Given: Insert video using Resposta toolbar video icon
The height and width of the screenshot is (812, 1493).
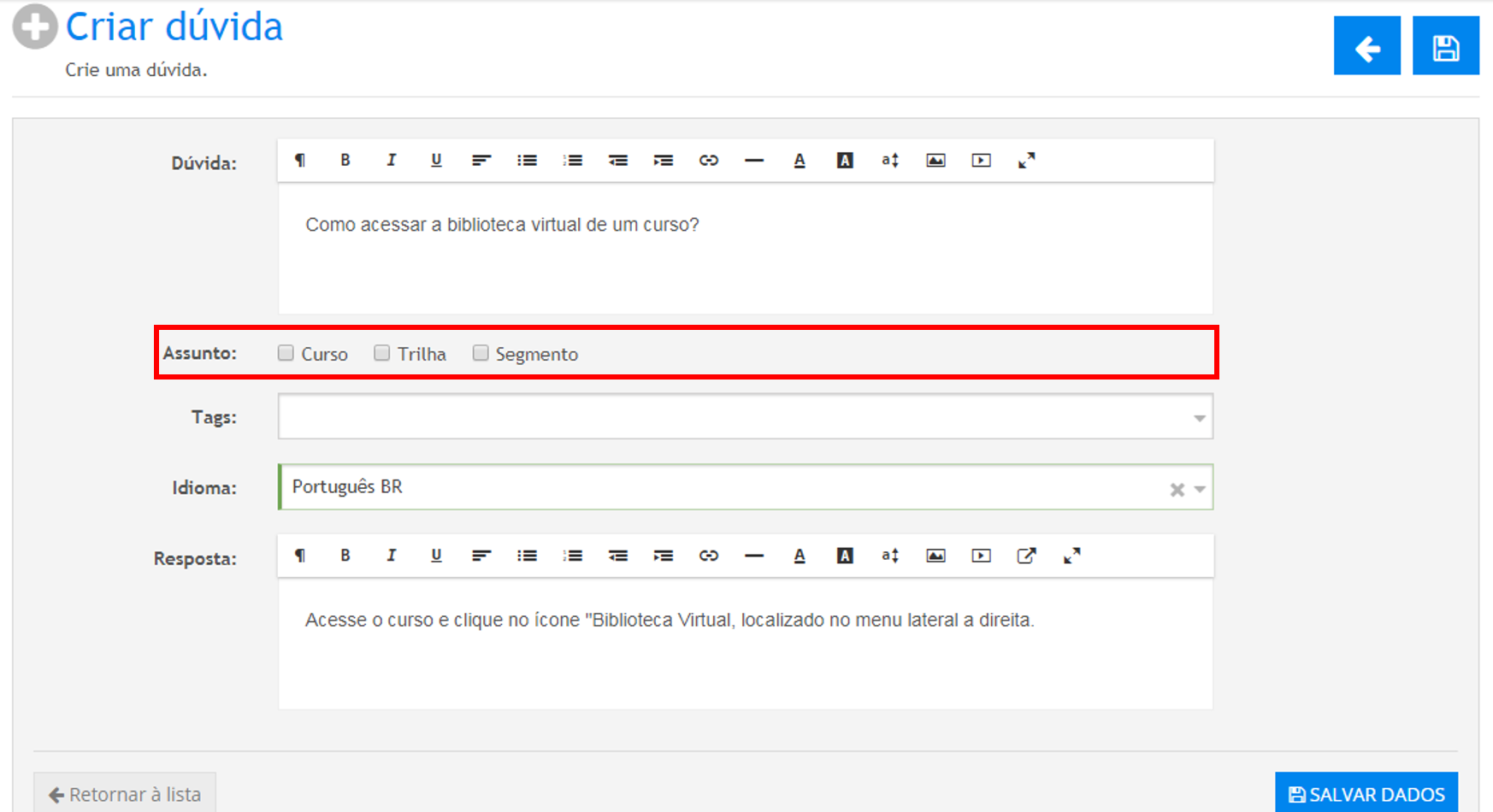Looking at the screenshot, I should 981,556.
